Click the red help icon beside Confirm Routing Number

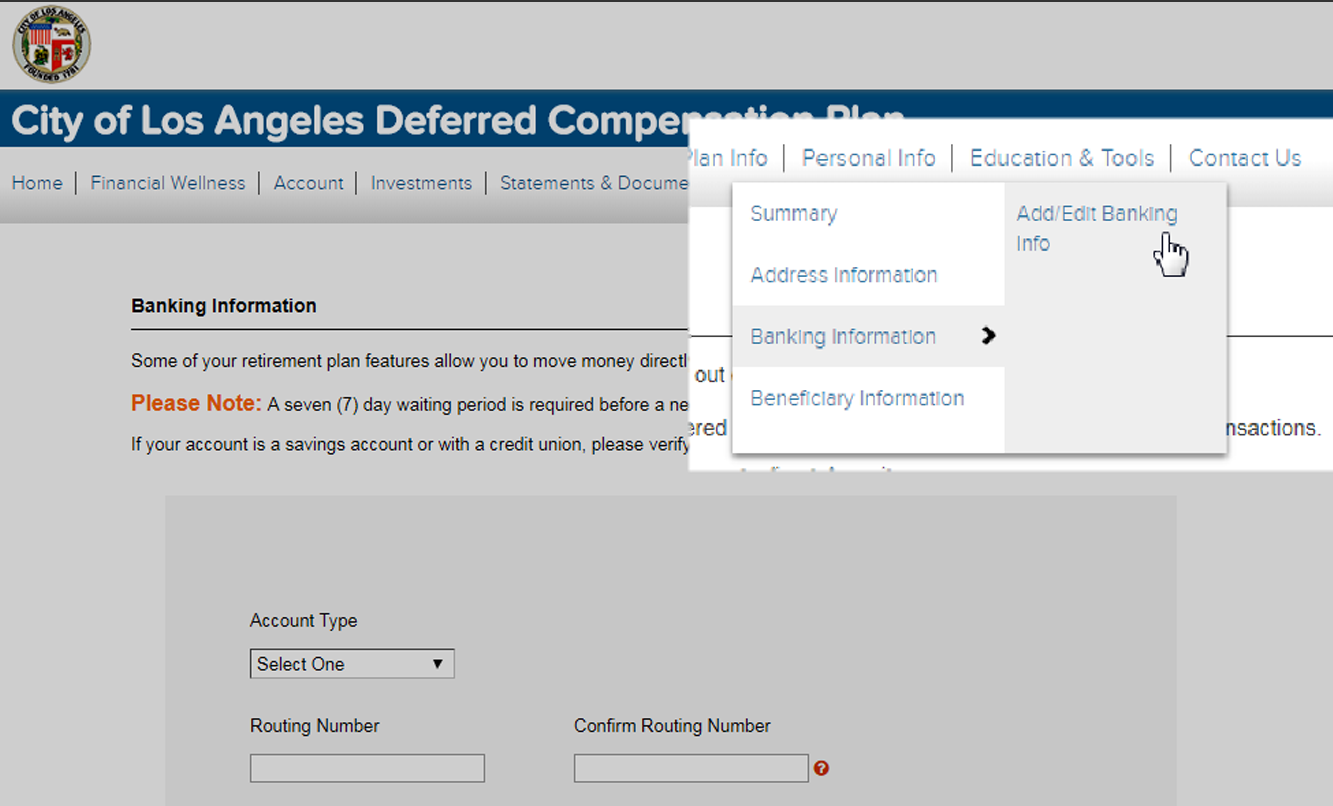point(821,768)
